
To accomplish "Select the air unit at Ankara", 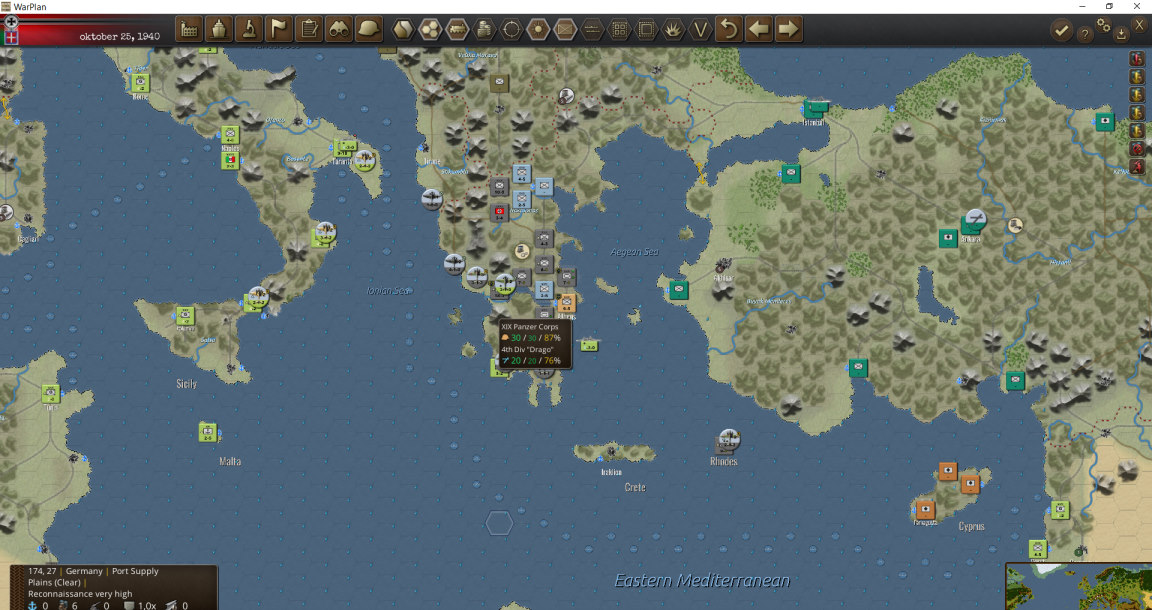I will 975,220.
